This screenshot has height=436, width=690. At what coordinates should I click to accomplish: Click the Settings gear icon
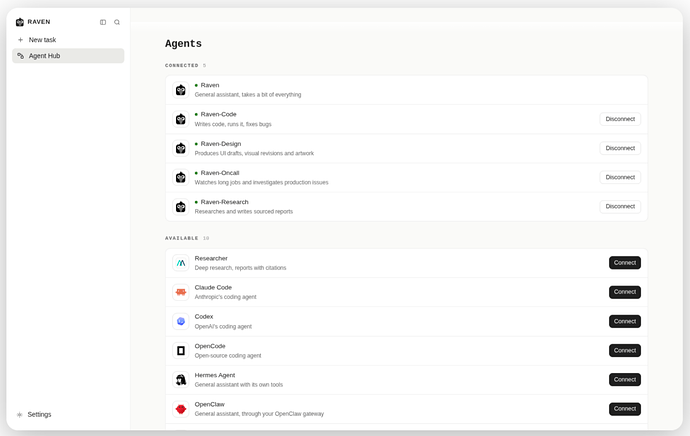coord(19,414)
